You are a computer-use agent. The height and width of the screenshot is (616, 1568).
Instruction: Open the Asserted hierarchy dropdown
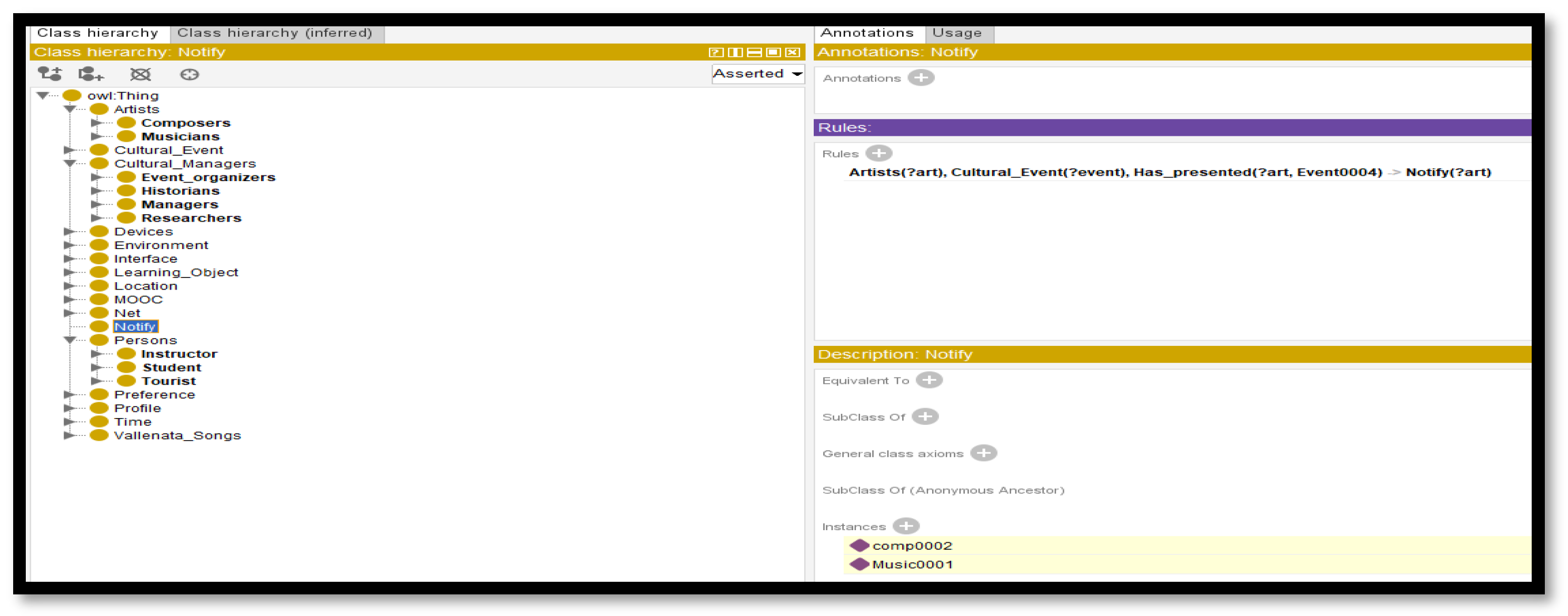pos(758,74)
